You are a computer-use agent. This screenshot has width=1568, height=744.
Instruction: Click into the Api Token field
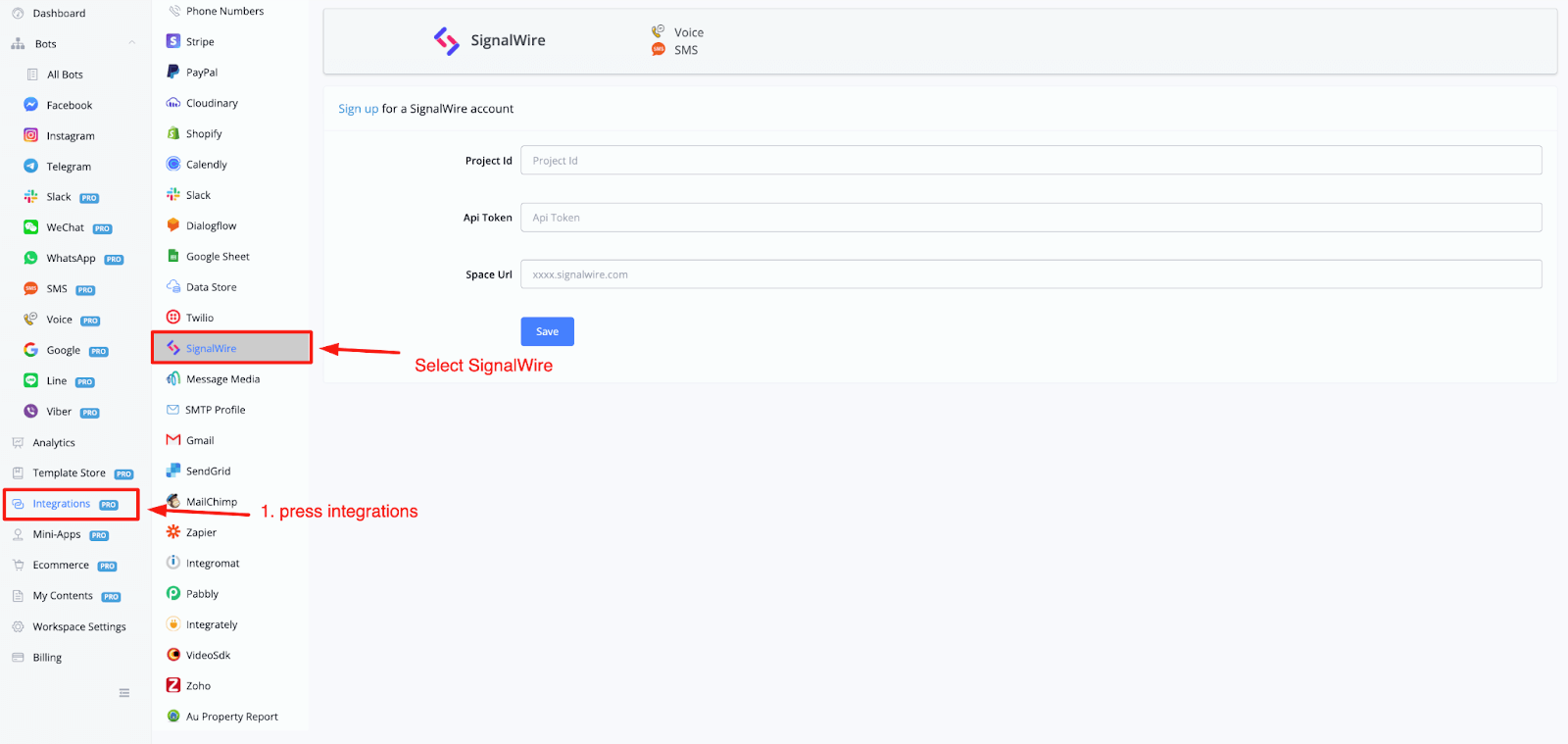click(x=1031, y=218)
